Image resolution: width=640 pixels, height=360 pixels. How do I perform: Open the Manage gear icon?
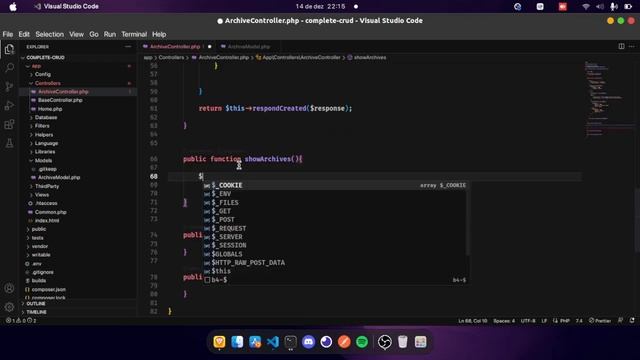point(9,307)
